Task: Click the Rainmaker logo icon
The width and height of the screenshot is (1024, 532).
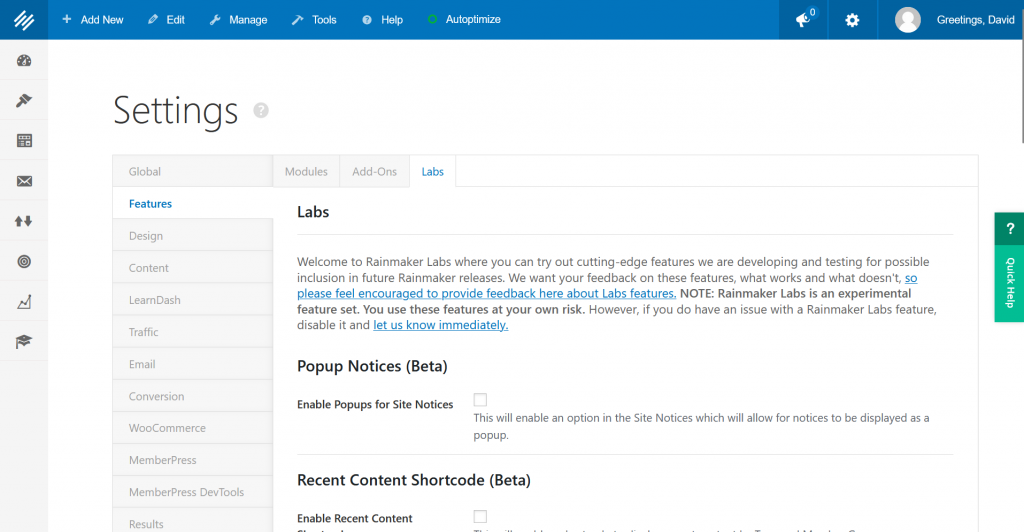Action: (x=24, y=20)
